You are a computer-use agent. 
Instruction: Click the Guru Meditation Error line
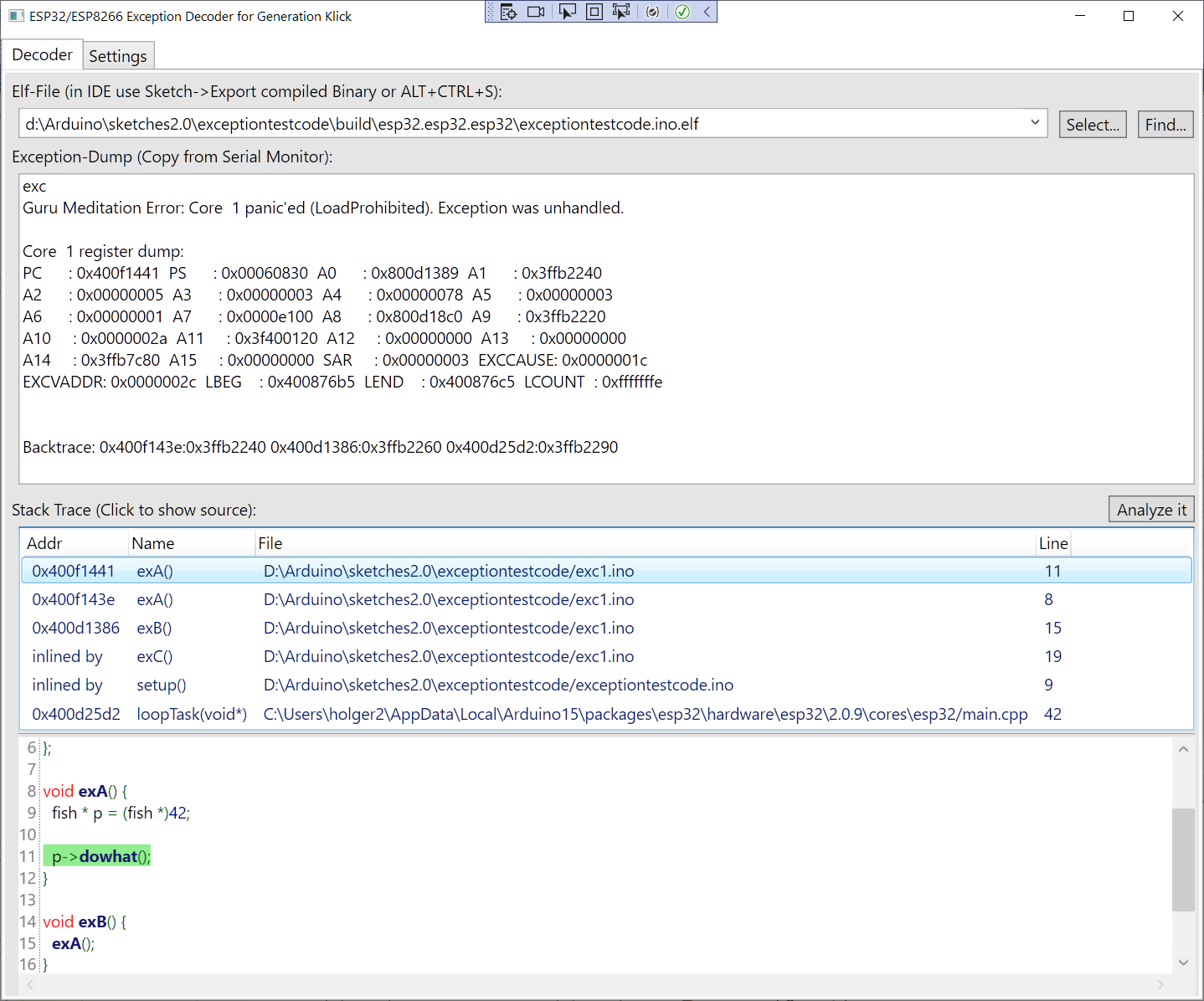323,208
